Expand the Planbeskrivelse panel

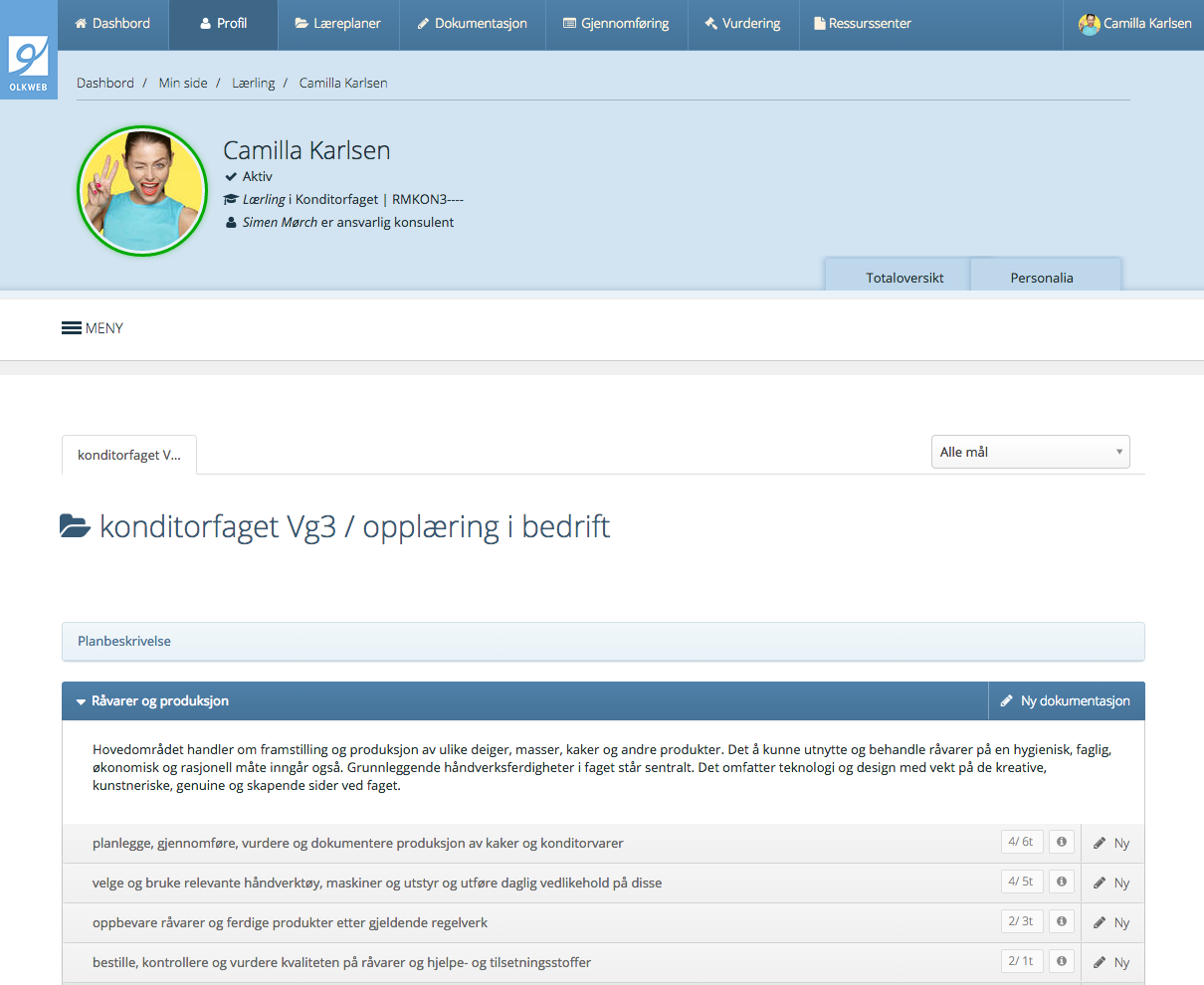[124, 642]
